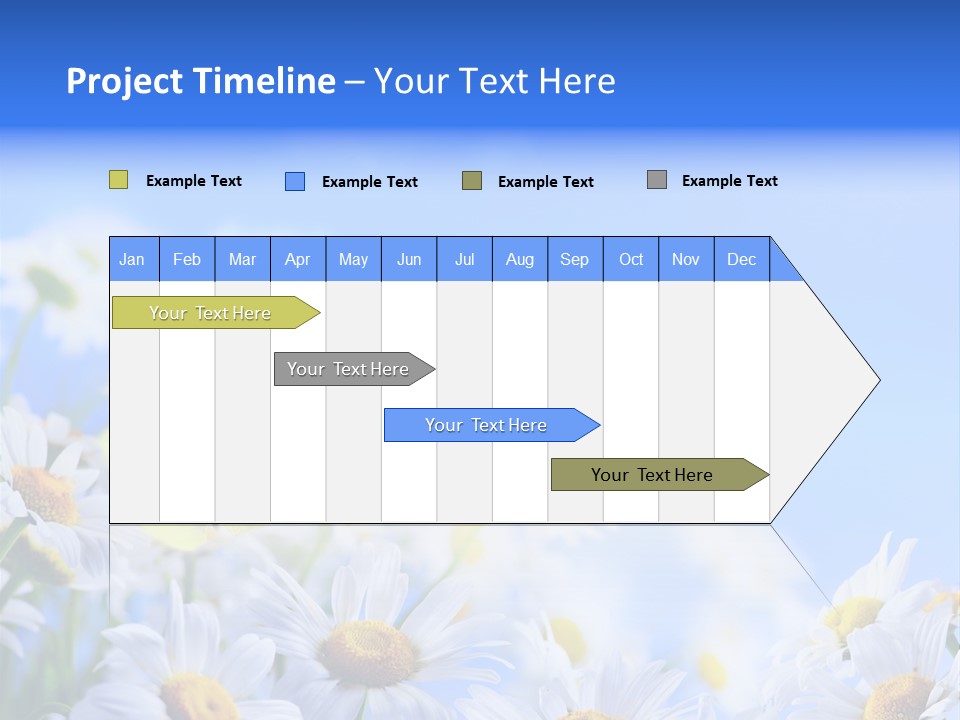Screen dimensions: 960x720
Task: Select the Example Text label beside the gray square
Action: pos(729,181)
